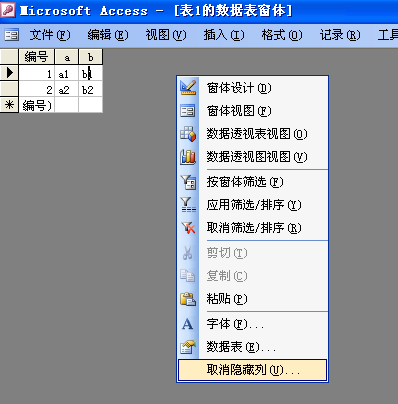
Task: Open the 文件(F) menu
Action: [x=50, y=35]
